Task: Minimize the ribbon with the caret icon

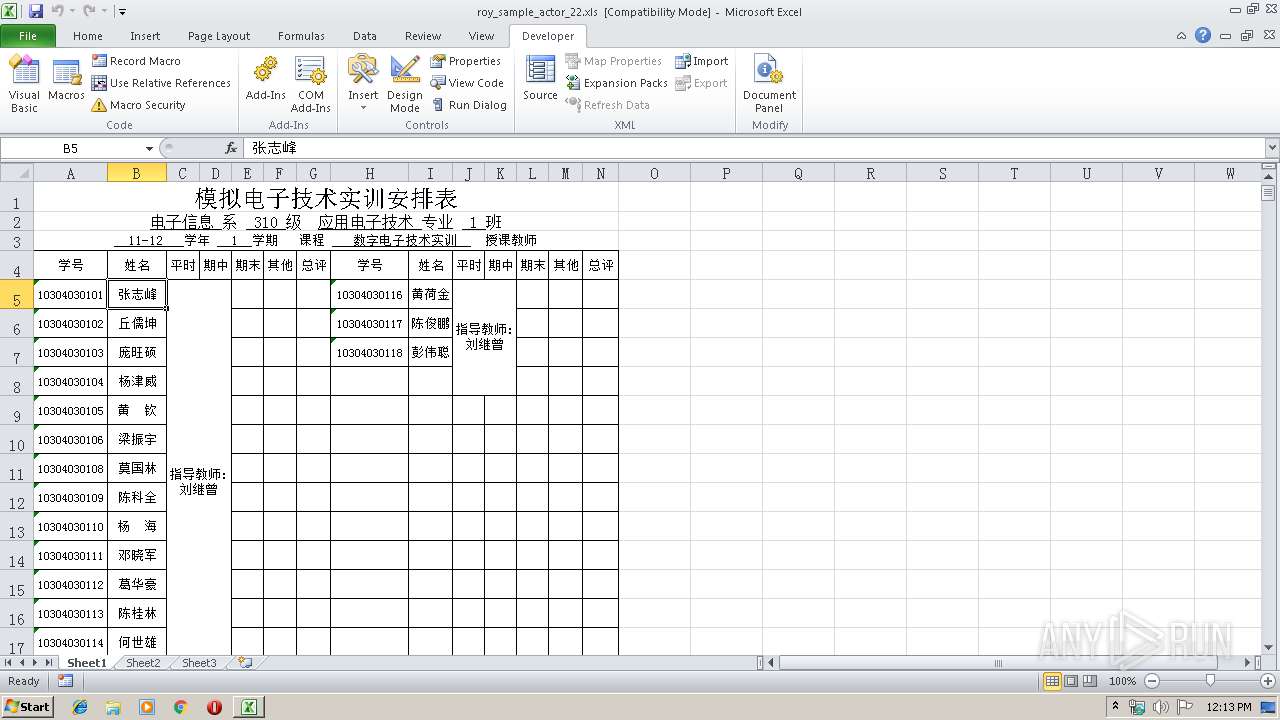Action: pos(1182,35)
